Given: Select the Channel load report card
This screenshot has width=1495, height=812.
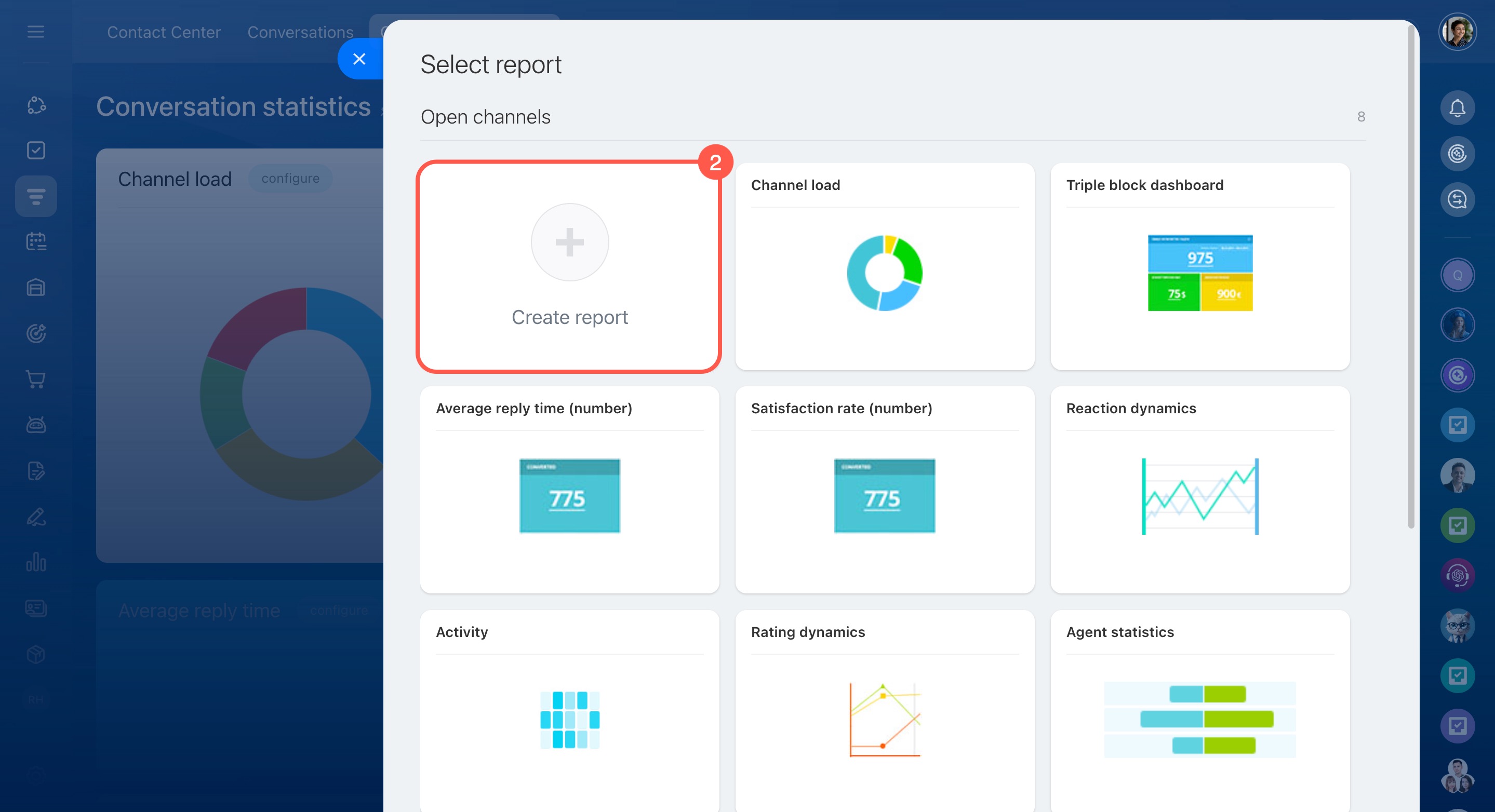Looking at the screenshot, I should [x=884, y=267].
